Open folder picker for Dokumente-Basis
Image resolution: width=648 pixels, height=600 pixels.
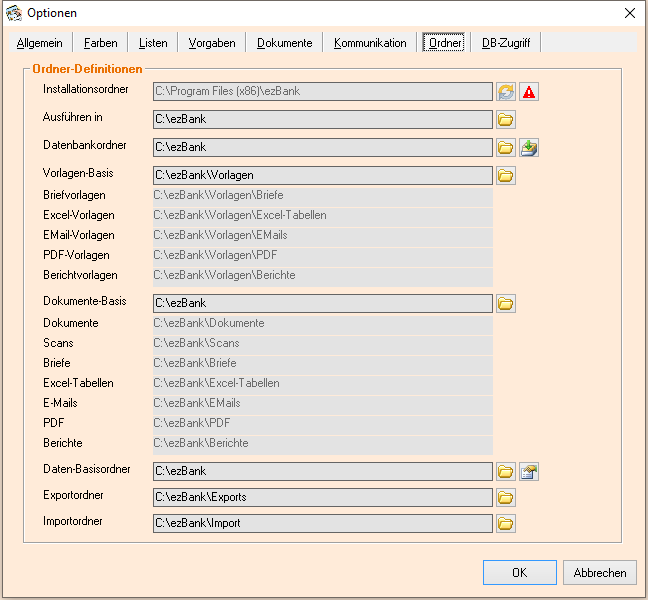click(x=506, y=303)
